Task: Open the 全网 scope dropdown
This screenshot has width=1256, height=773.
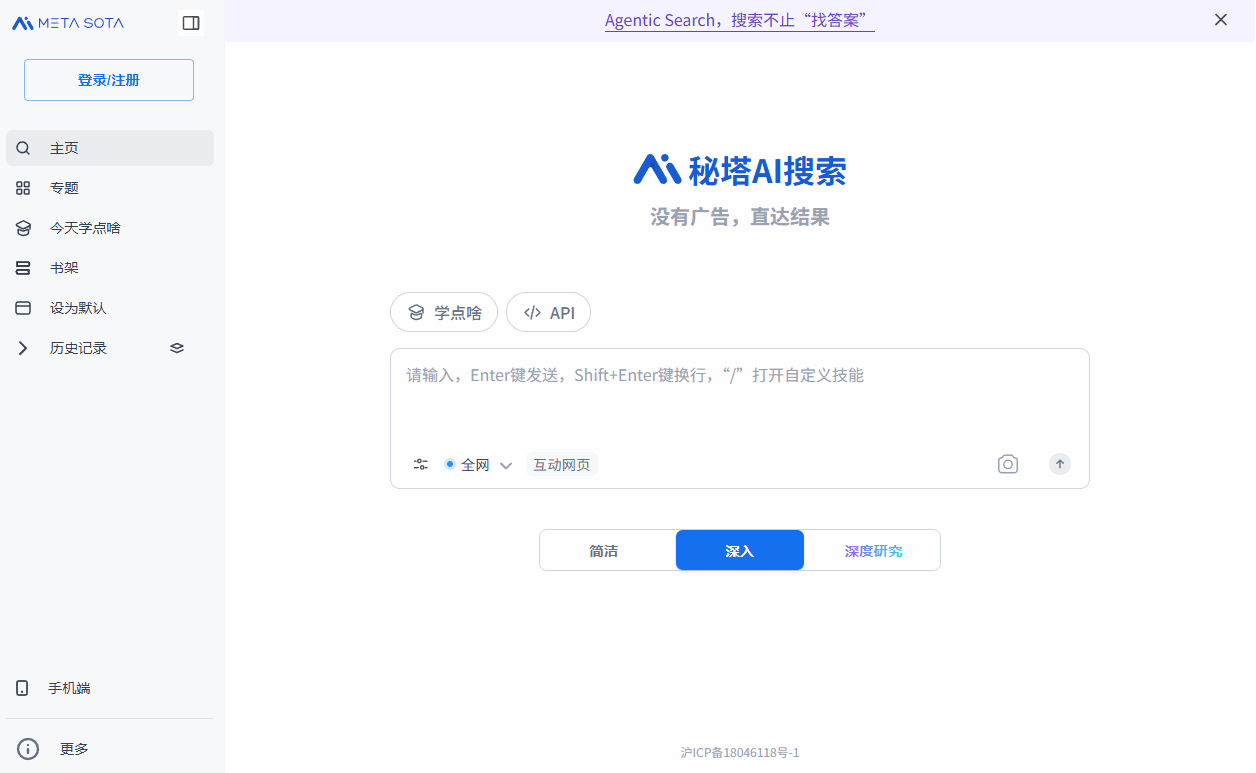Action: click(x=478, y=465)
